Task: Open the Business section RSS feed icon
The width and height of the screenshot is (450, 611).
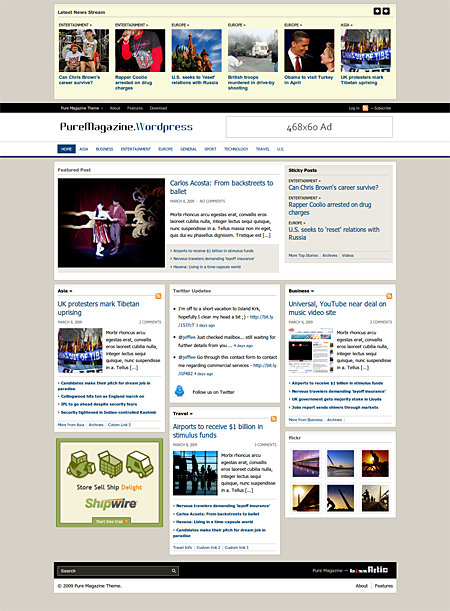Action: coord(389,296)
